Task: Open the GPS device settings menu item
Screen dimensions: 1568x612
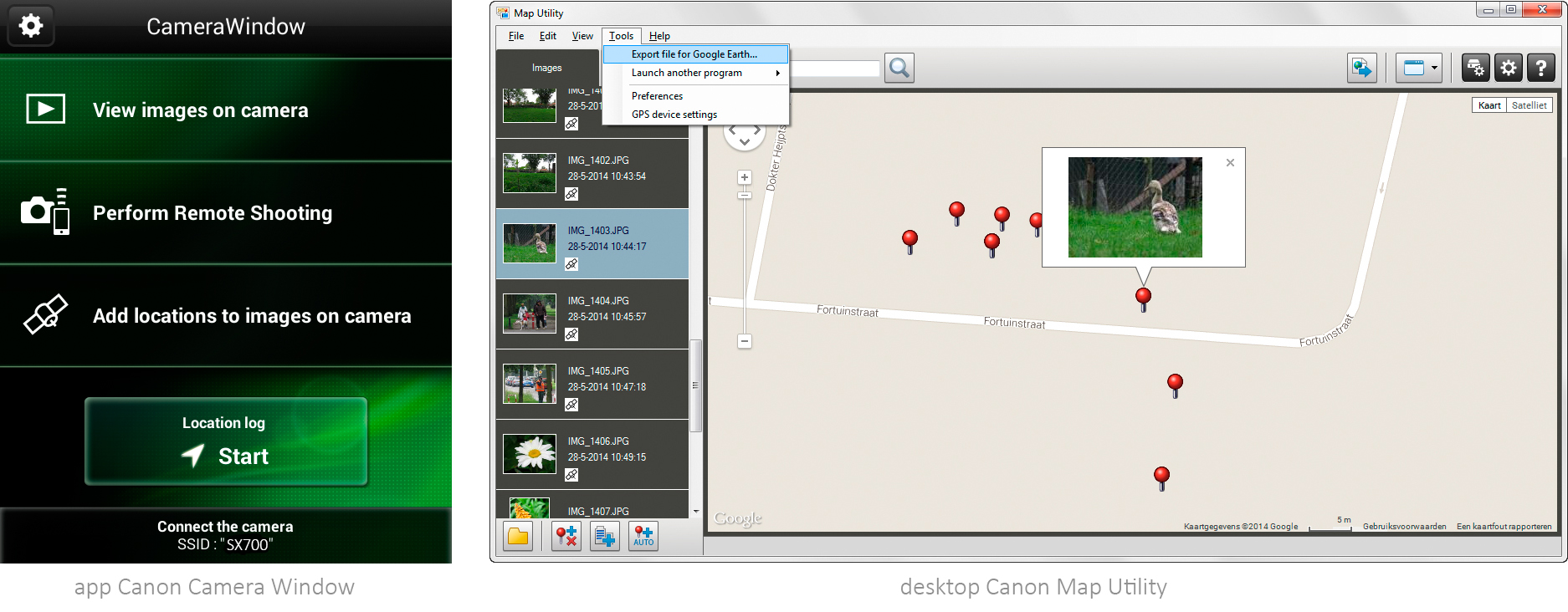Action: [x=674, y=115]
